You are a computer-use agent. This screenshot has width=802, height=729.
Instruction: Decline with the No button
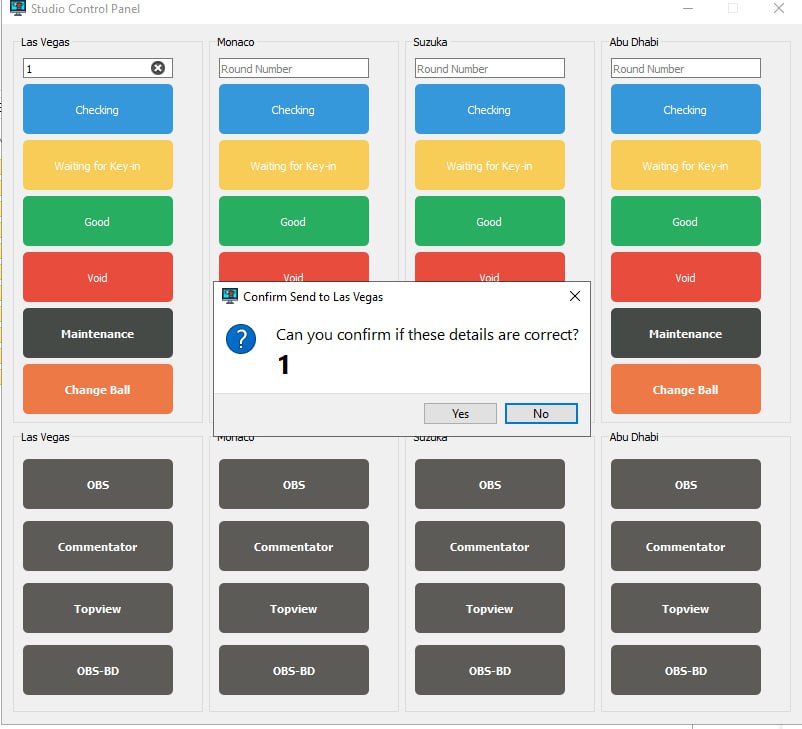(x=541, y=413)
